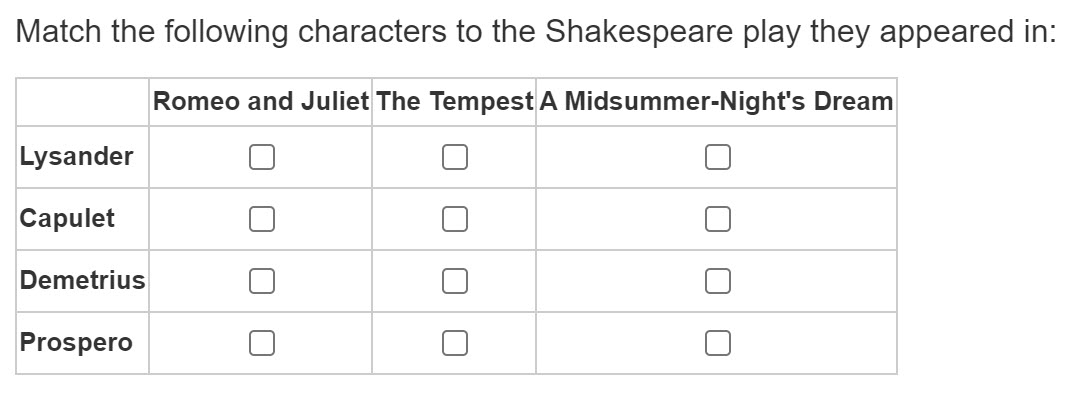Check Lysander under Romeo and Juliet
Image resolution: width=1075 pixels, height=405 pixels.
pyautogui.click(x=261, y=157)
